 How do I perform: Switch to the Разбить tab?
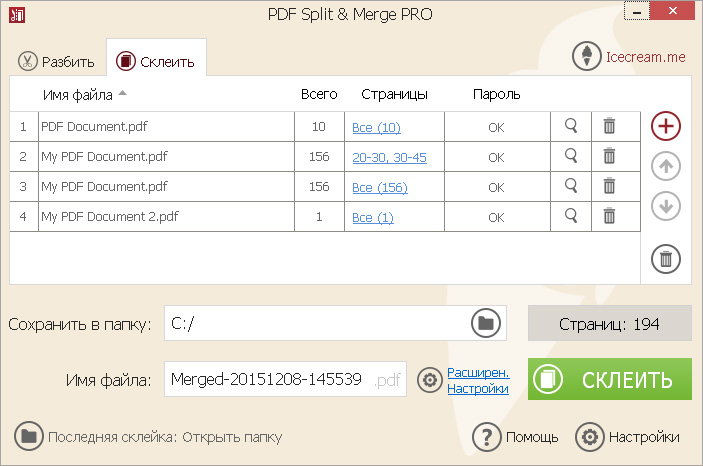tap(56, 61)
